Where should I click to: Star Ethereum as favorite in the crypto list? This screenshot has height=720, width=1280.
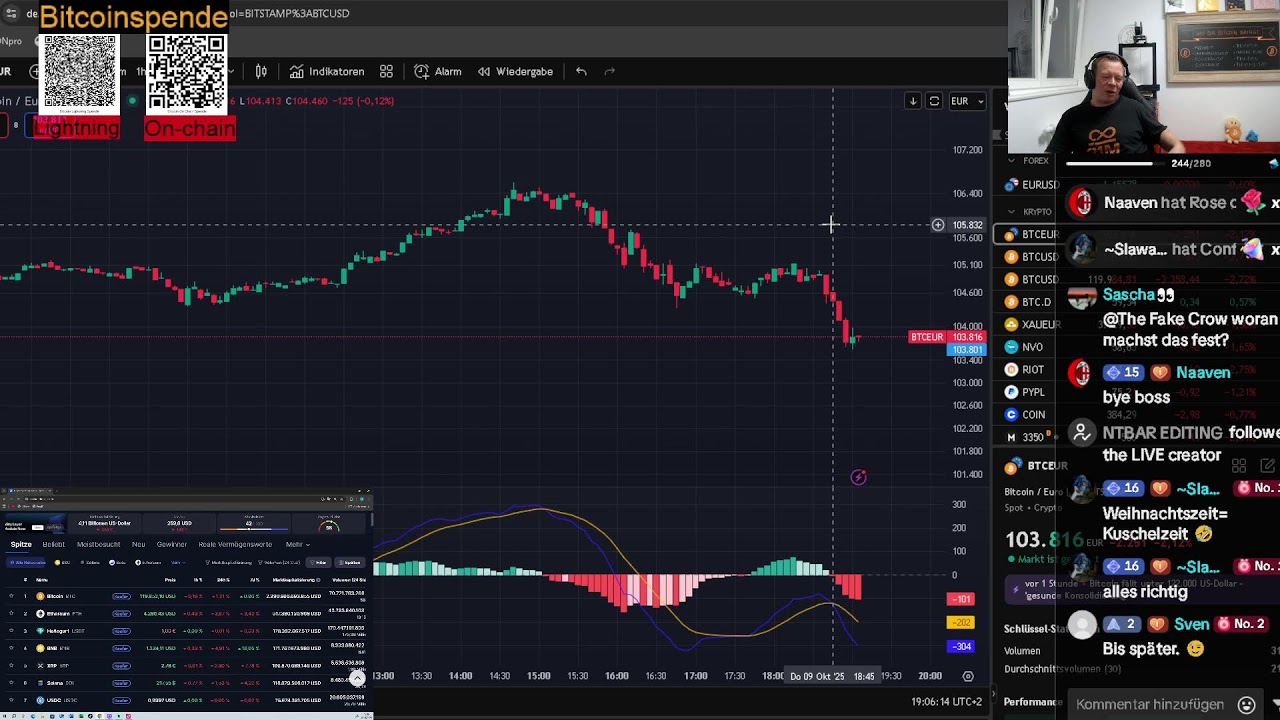click(11, 613)
